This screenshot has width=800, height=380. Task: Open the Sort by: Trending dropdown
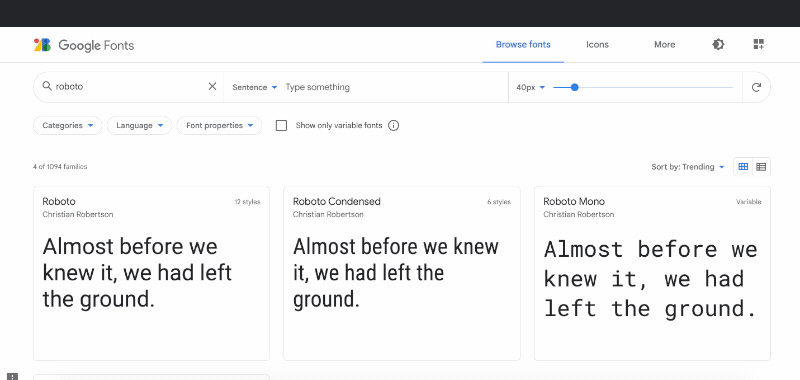click(x=688, y=167)
